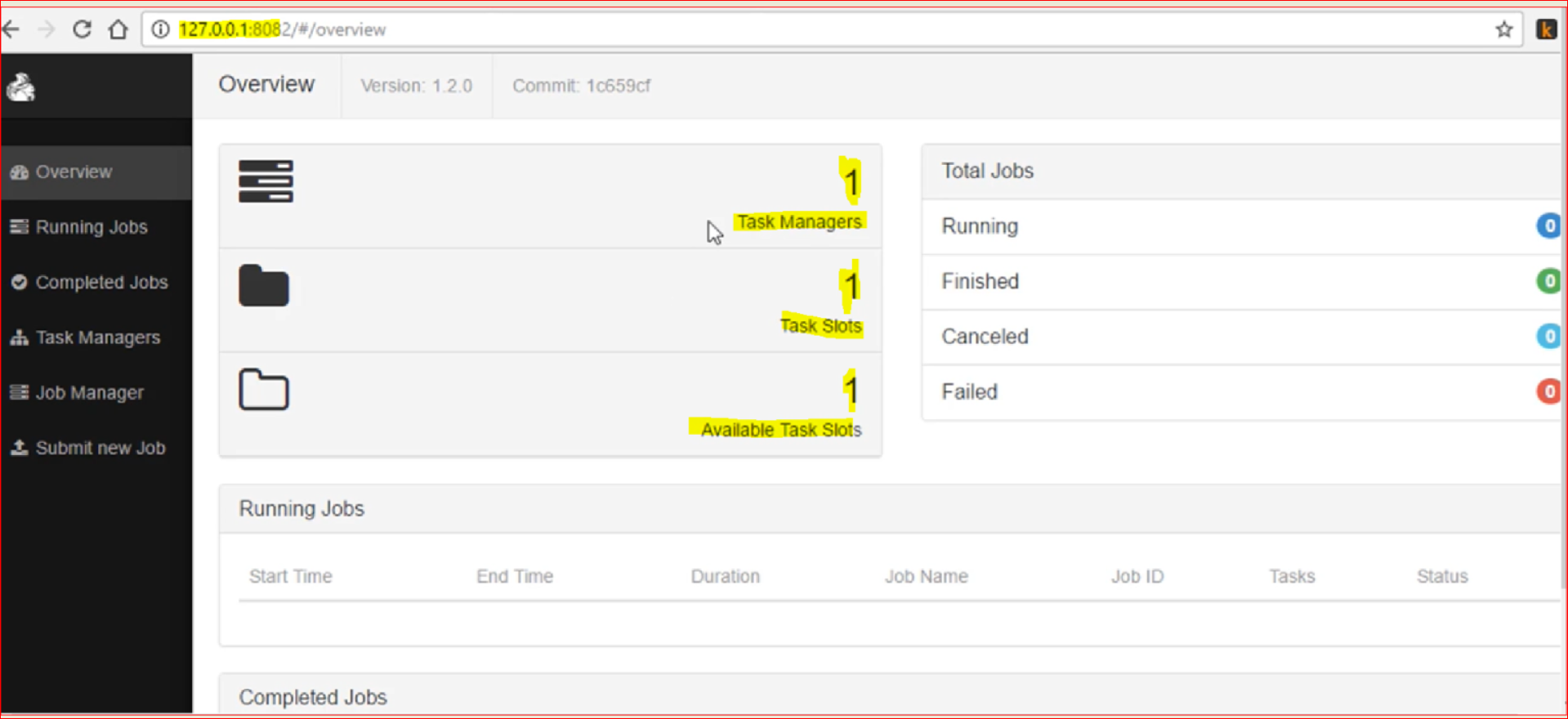Screen dimensions: 1568x719
Task: Click the Running jobs count badge
Action: 1548,226
